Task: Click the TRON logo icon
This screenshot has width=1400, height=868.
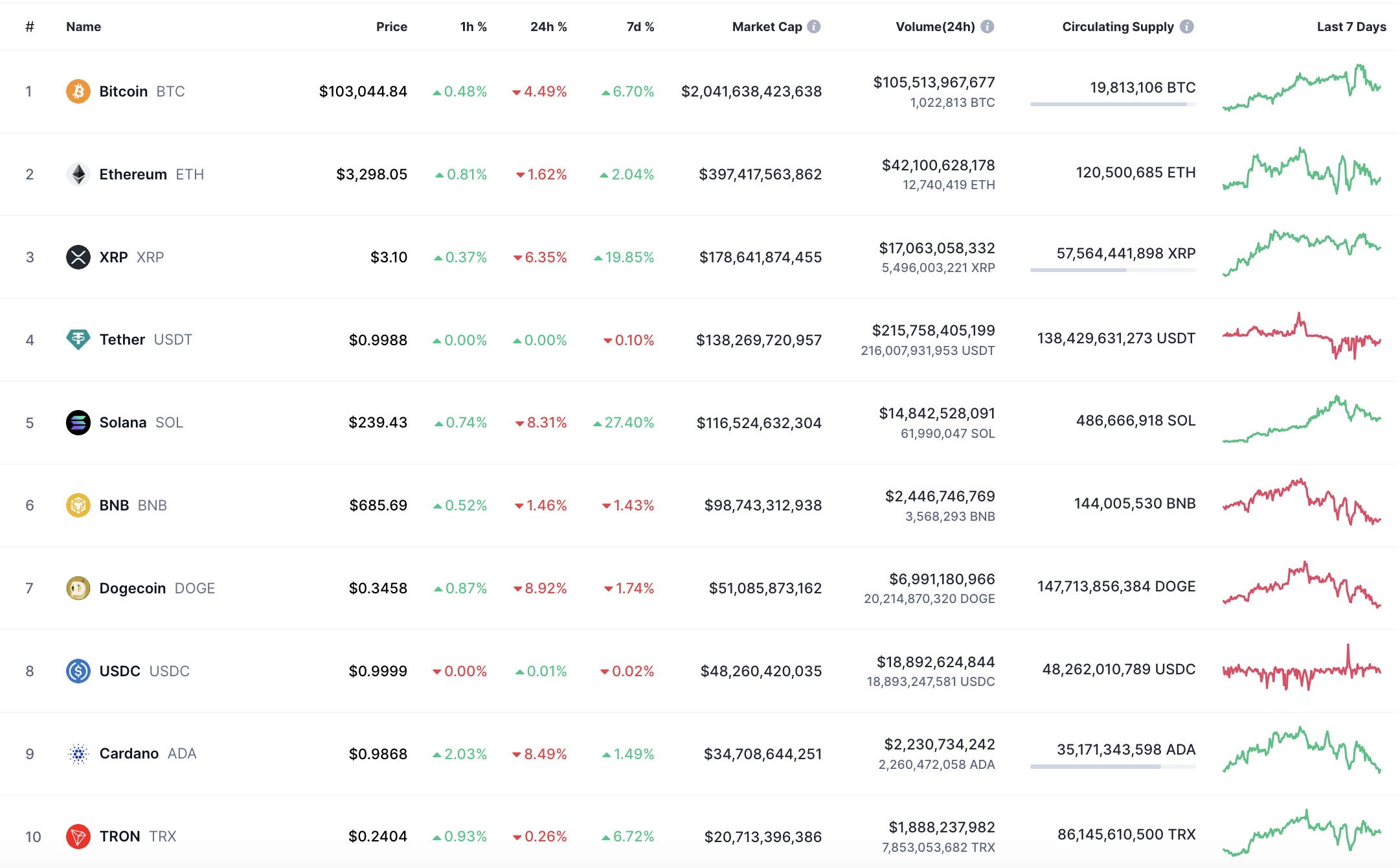Action: pos(78,836)
